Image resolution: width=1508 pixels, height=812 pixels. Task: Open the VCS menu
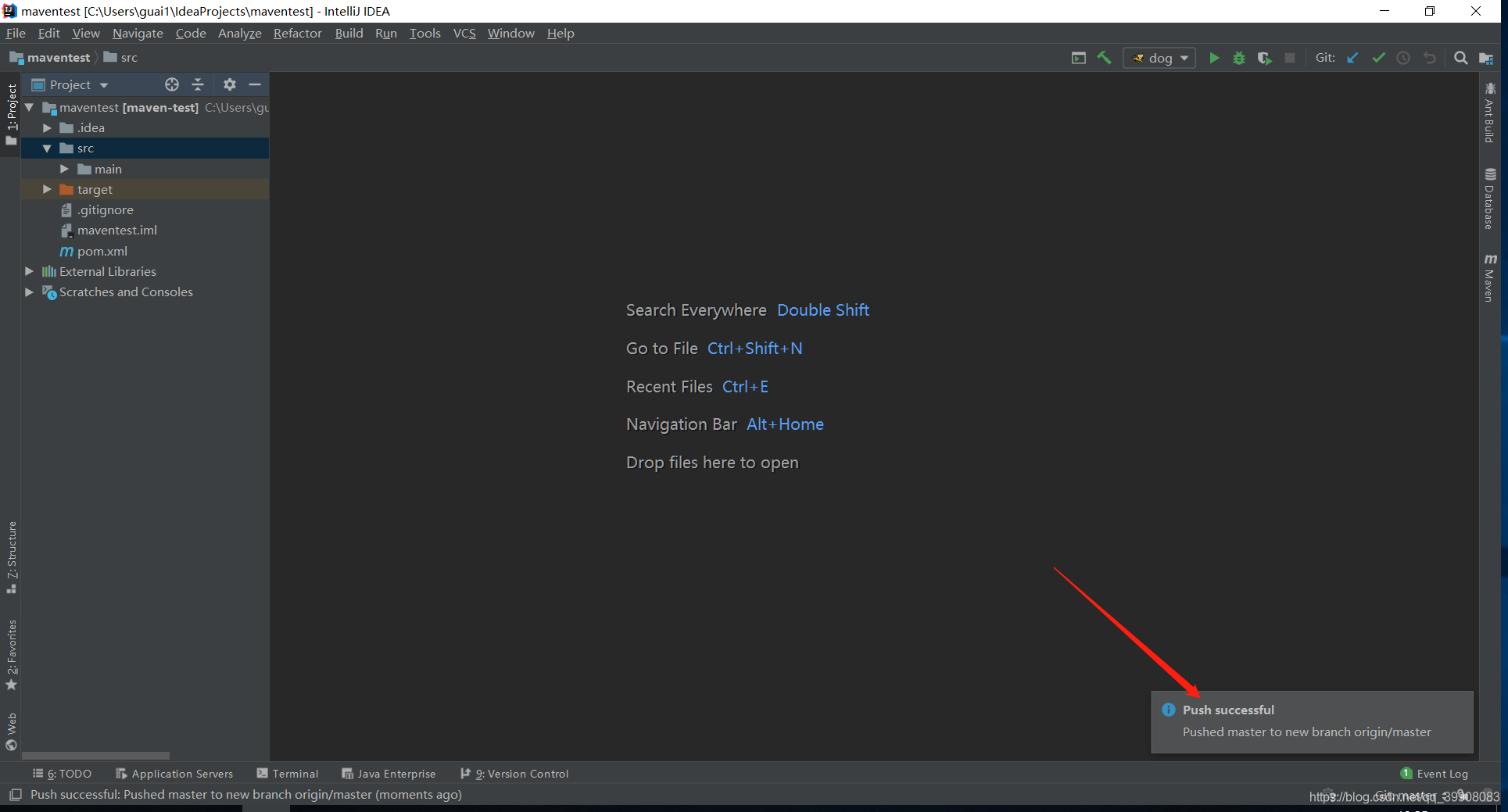click(x=464, y=33)
